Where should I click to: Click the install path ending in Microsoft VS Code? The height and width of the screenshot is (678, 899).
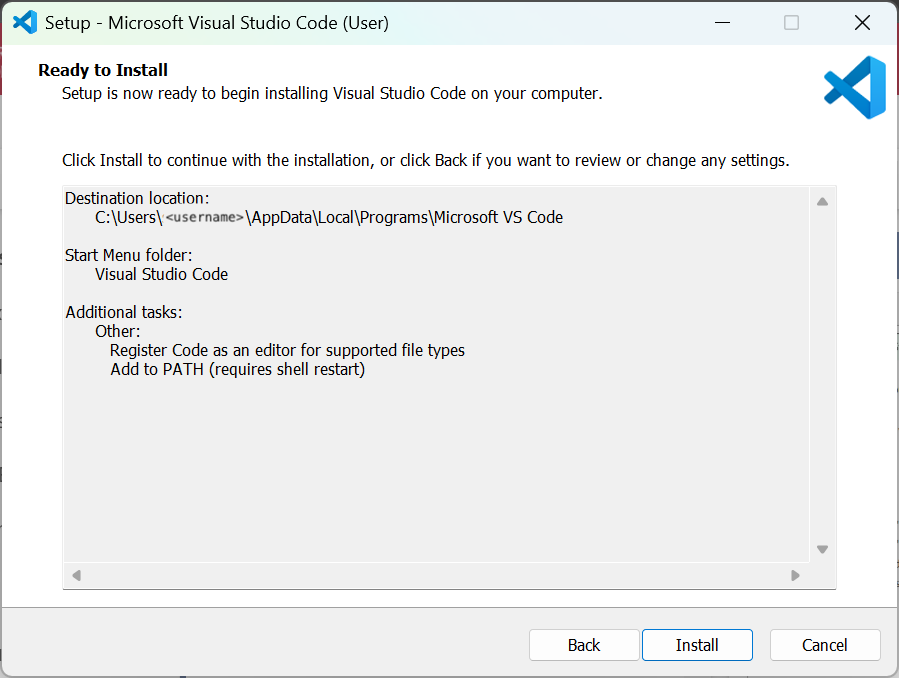[329, 218]
